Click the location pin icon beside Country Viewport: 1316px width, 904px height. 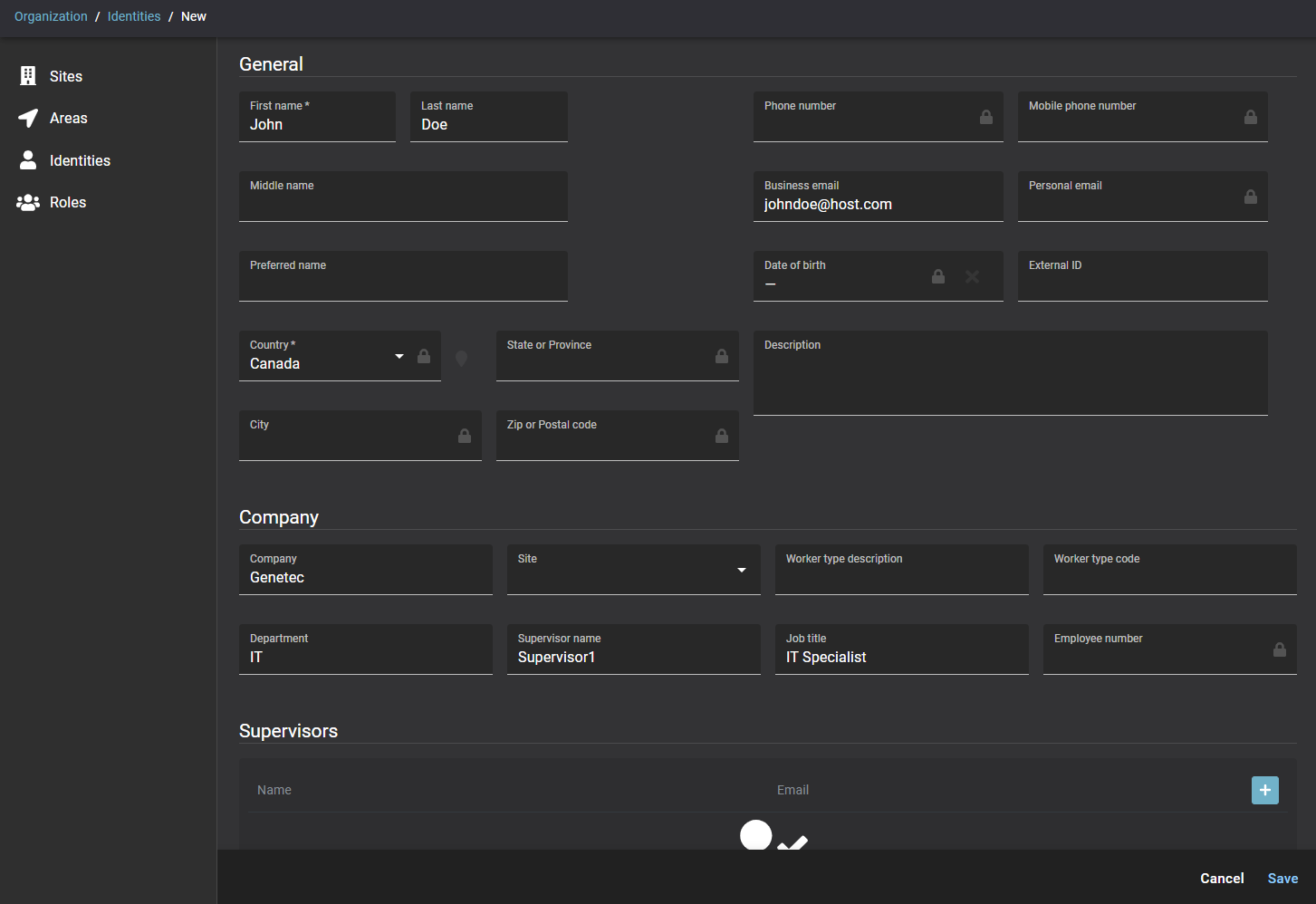point(461,359)
